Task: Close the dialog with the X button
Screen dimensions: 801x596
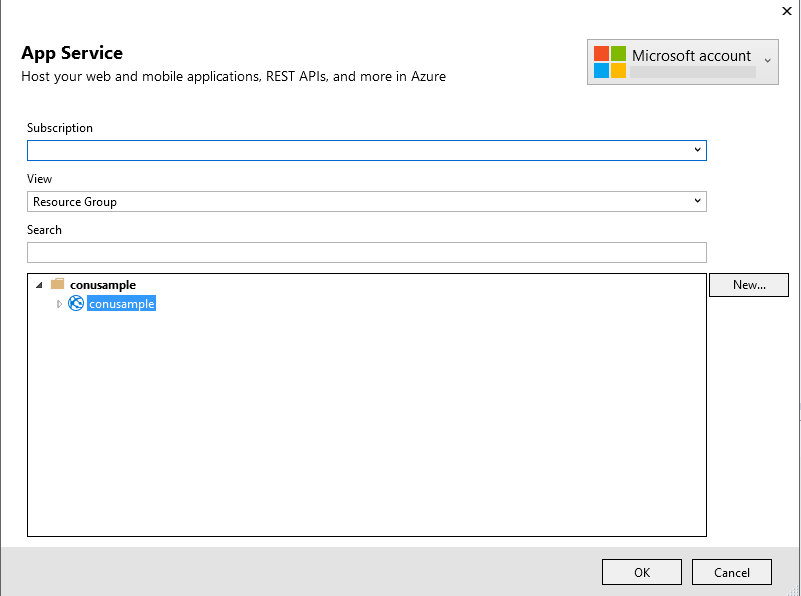Action: (x=787, y=11)
